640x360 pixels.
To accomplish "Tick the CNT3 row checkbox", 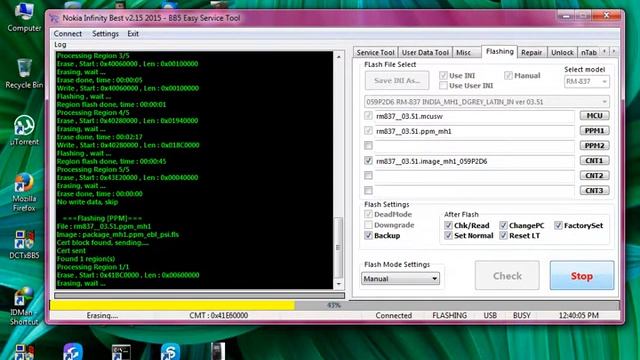I will (x=368, y=191).
